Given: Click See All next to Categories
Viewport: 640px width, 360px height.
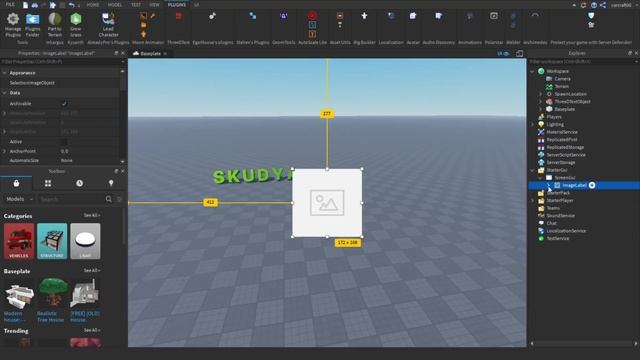Looking at the screenshot, I should click(x=92, y=215).
